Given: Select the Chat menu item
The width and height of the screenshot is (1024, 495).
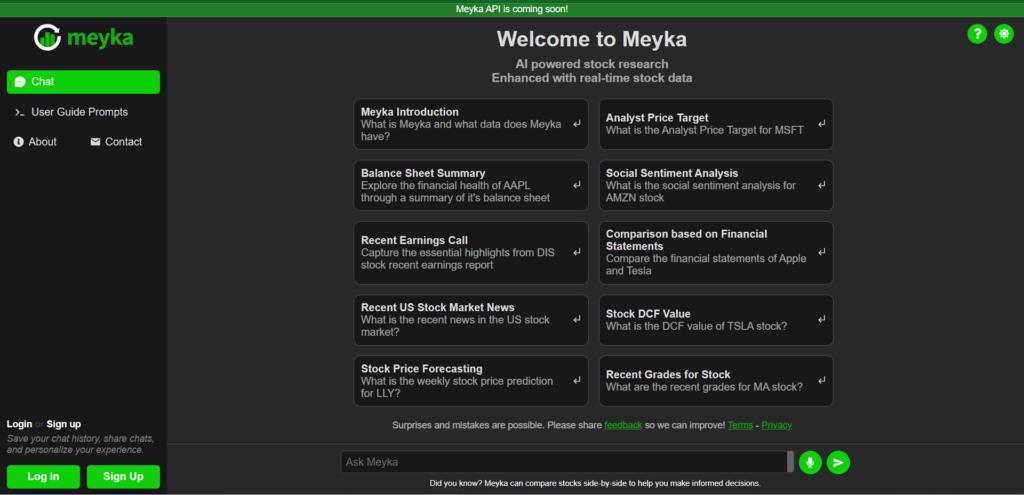Looking at the screenshot, I should click(84, 82).
